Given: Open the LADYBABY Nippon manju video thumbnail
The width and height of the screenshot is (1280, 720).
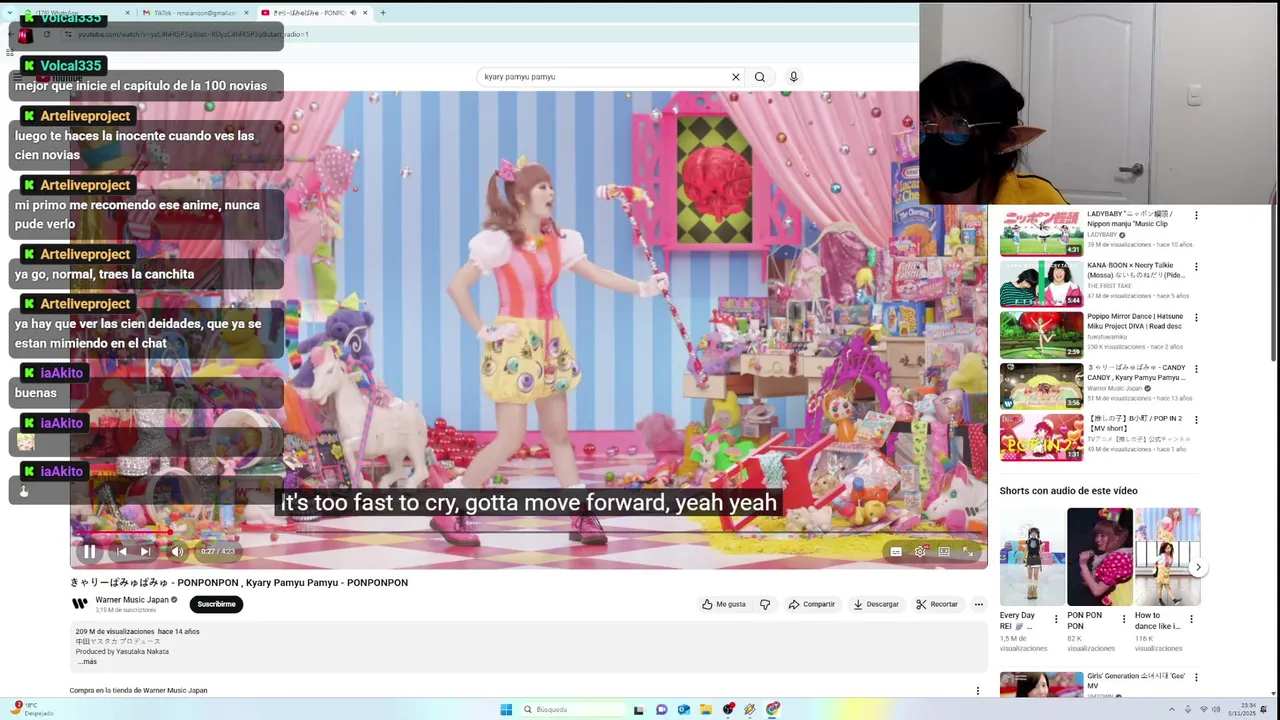Looking at the screenshot, I should coord(1041,233).
